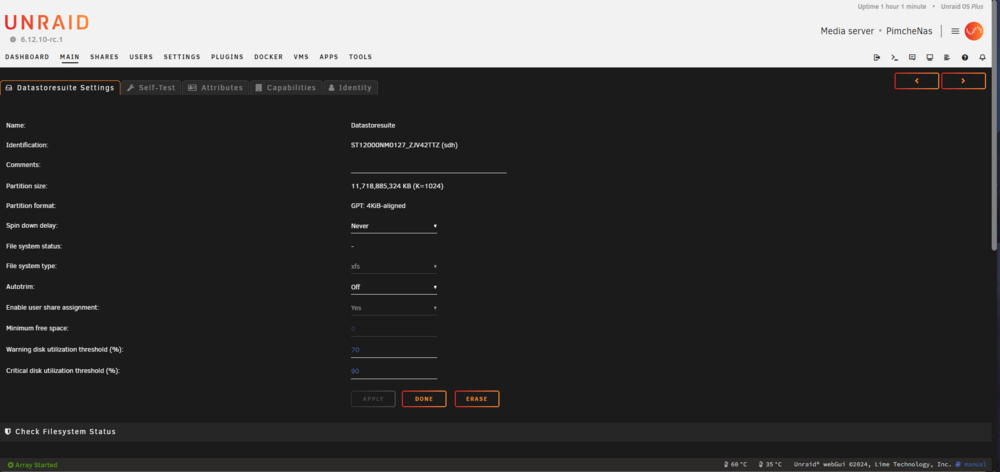Image resolution: width=1000 pixels, height=472 pixels.
Task: Click the ERASE button
Action: 477,399
